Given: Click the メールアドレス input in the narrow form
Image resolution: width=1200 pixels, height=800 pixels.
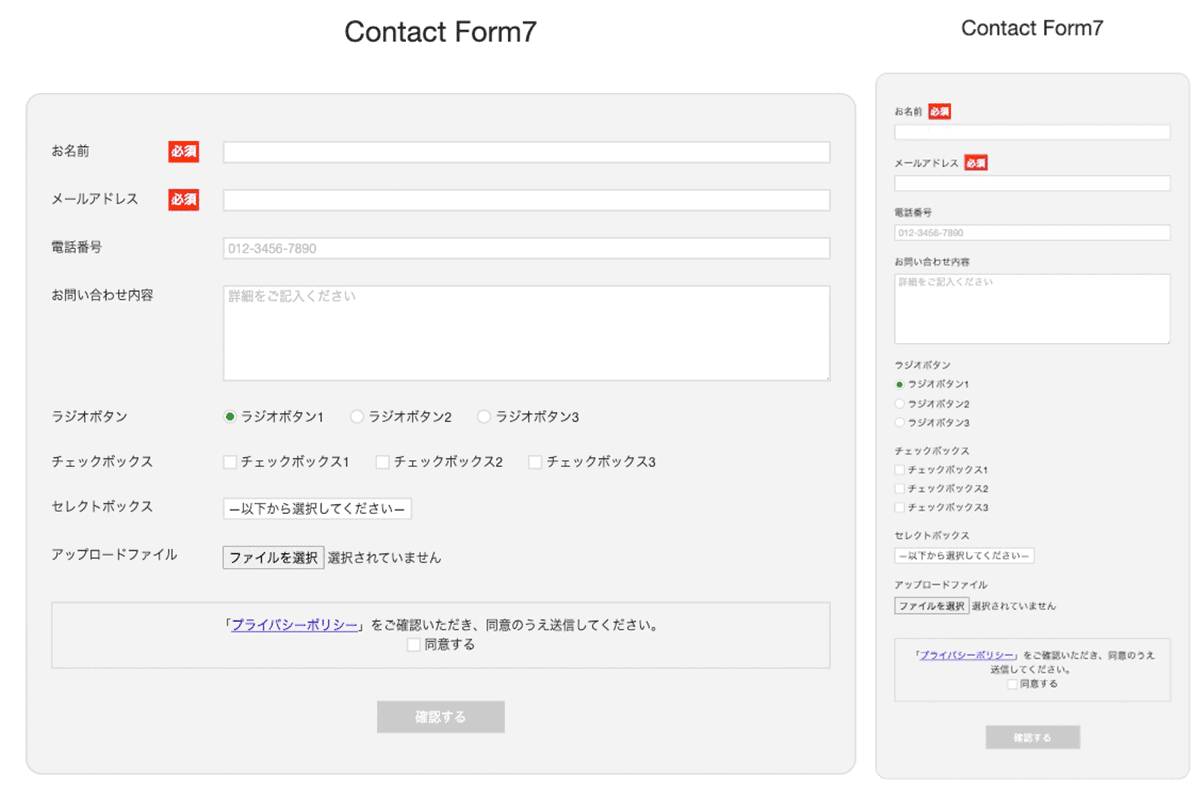Looking at the screenshot, I should click(1032, 183).
